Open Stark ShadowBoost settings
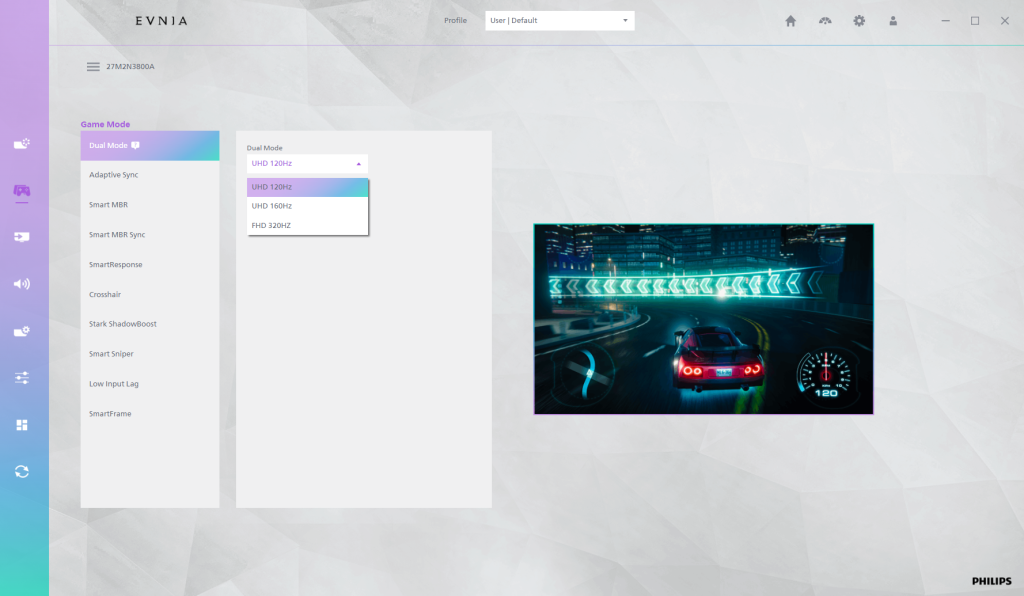This screenshot has width=1024, height=596. (x=123, y=324)
